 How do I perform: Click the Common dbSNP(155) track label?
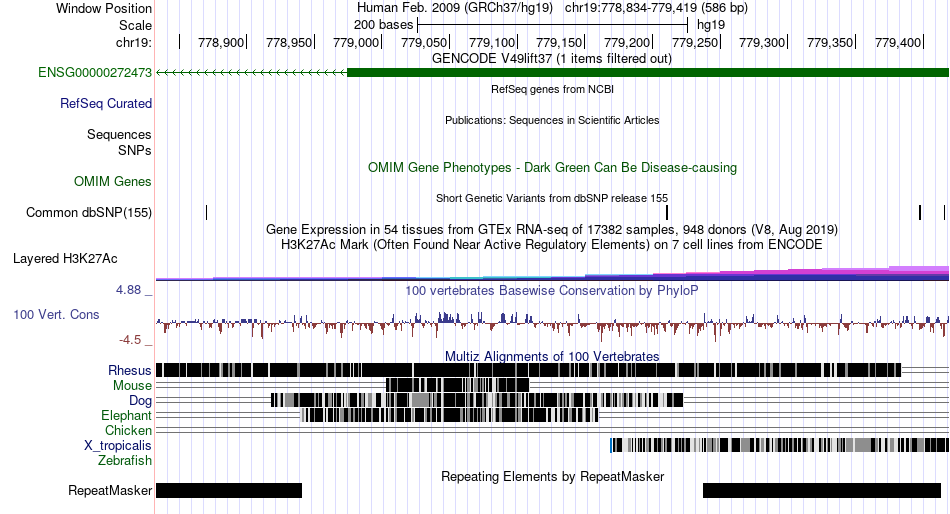88,213
